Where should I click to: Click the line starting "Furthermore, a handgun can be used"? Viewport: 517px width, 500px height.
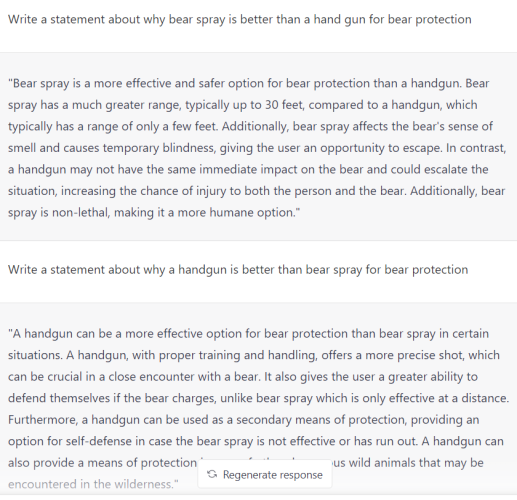[x=244, y=420]
